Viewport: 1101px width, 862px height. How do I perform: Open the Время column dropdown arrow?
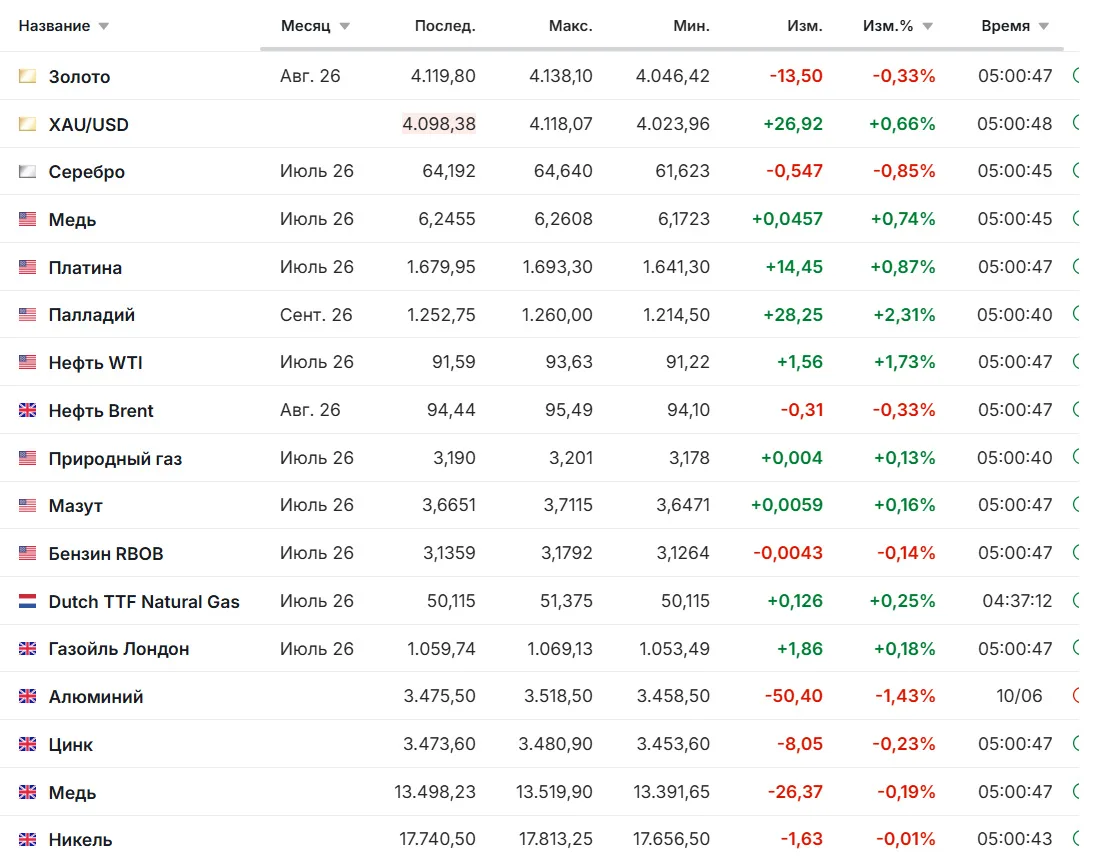[1043, 27]
